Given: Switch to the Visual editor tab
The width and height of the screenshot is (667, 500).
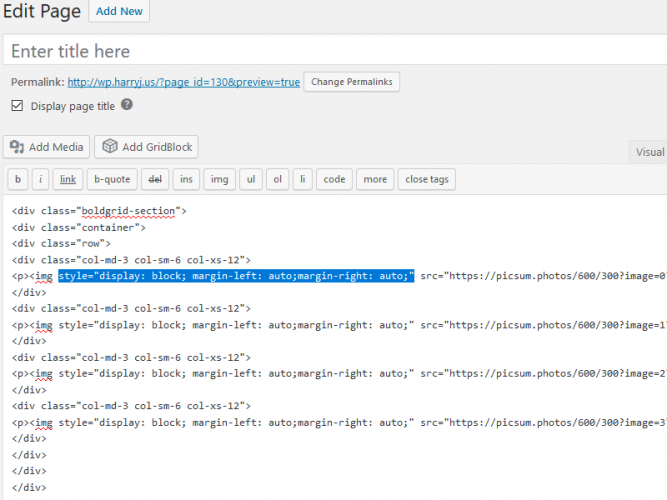Looking at the screenshot, I should (x=649, y=152).
